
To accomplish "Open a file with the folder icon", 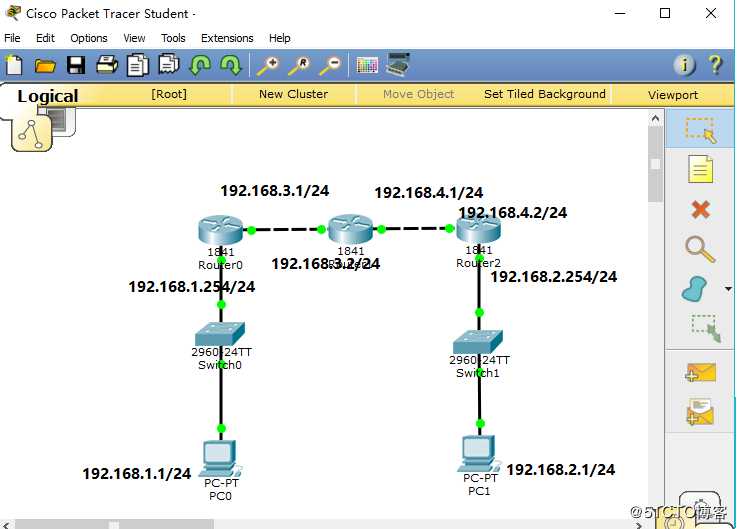I will [x=45, y=66].
